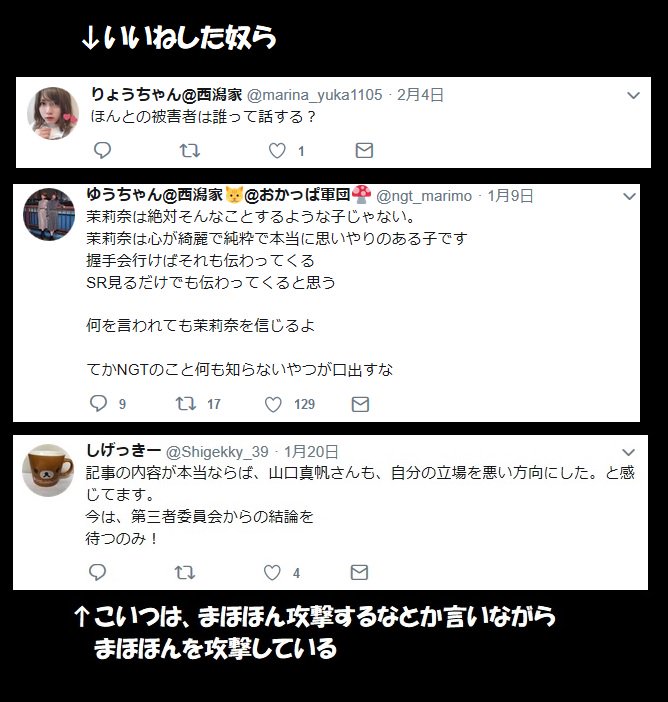This screenshot has height=702, width=668.
Task: View the Rilakkuma mug avatar of しげっきー
Action: coord(48,470)
